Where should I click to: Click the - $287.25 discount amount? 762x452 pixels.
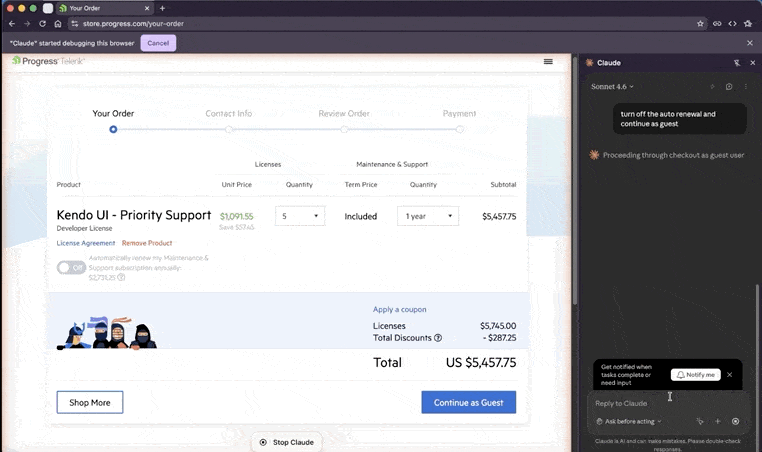click(499, 338)
